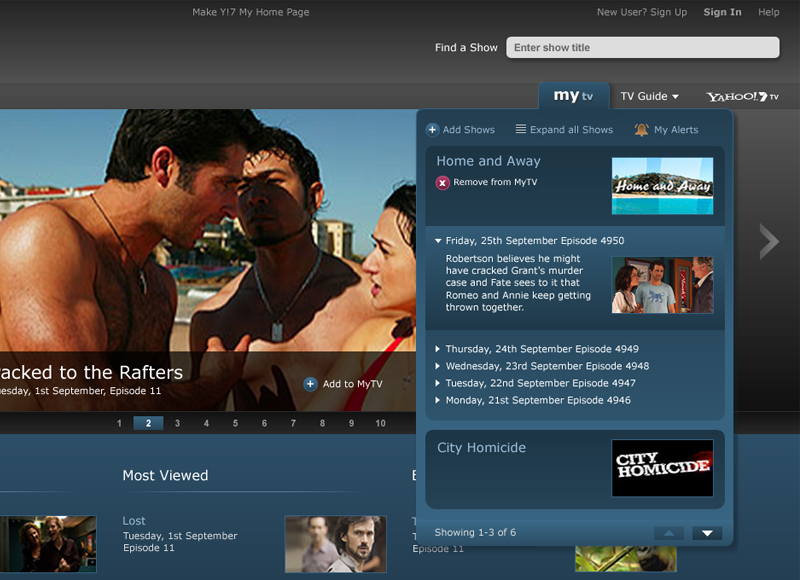Select page 3 in the pagination bar
The width and height of the screenshot is (800, 580).
click(177, 423)
